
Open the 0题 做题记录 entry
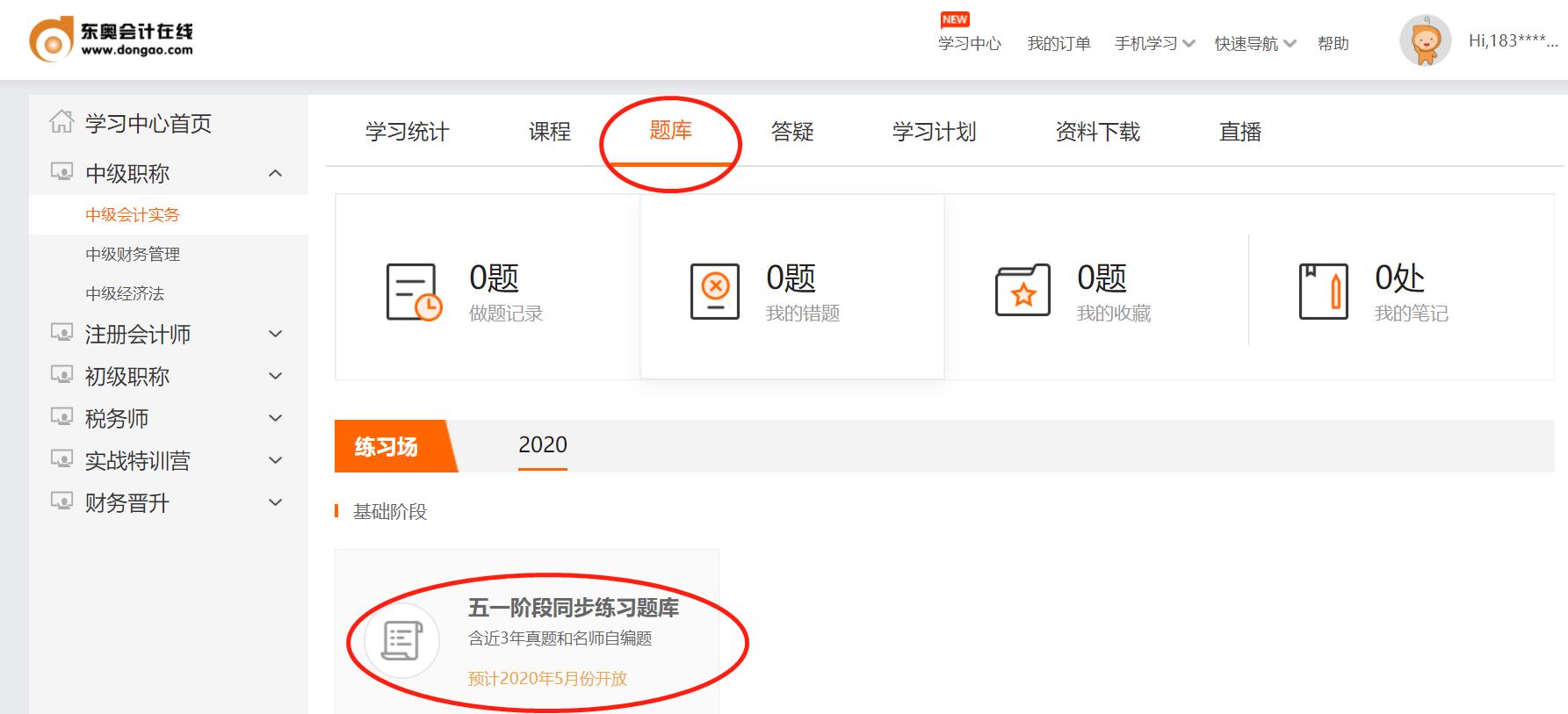(488, 287)
